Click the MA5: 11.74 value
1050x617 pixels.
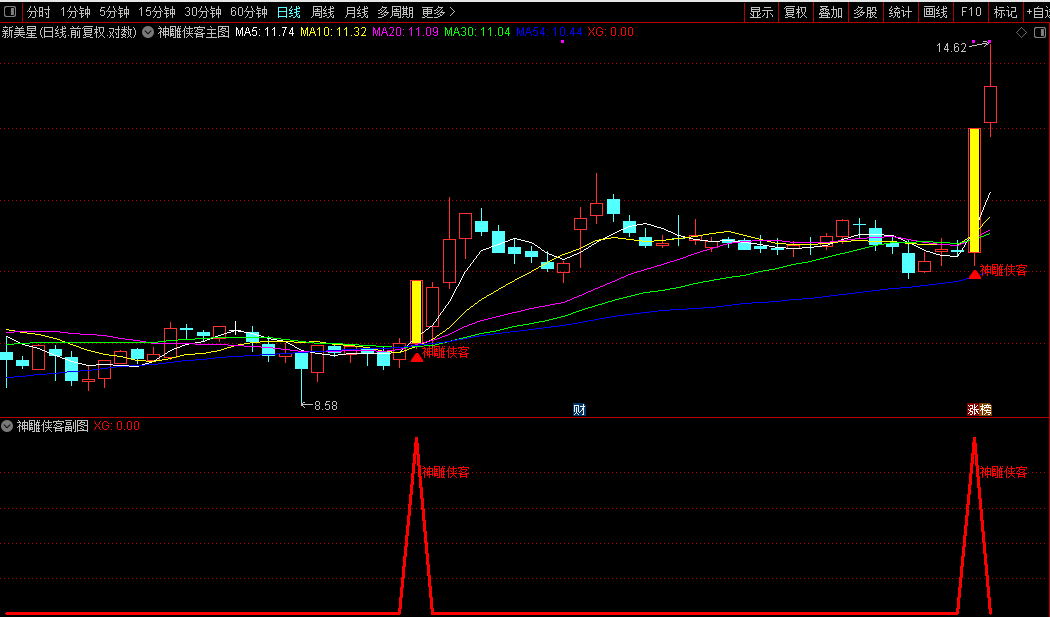(265, 31)
